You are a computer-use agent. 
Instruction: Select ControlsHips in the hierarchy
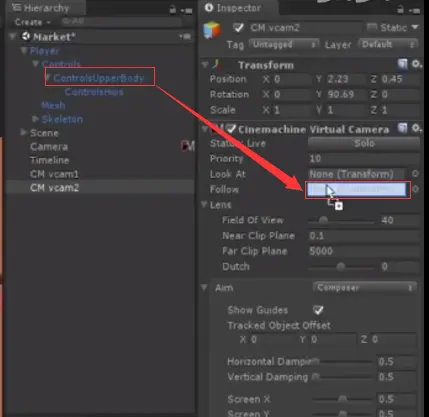(x=94, y=92)
